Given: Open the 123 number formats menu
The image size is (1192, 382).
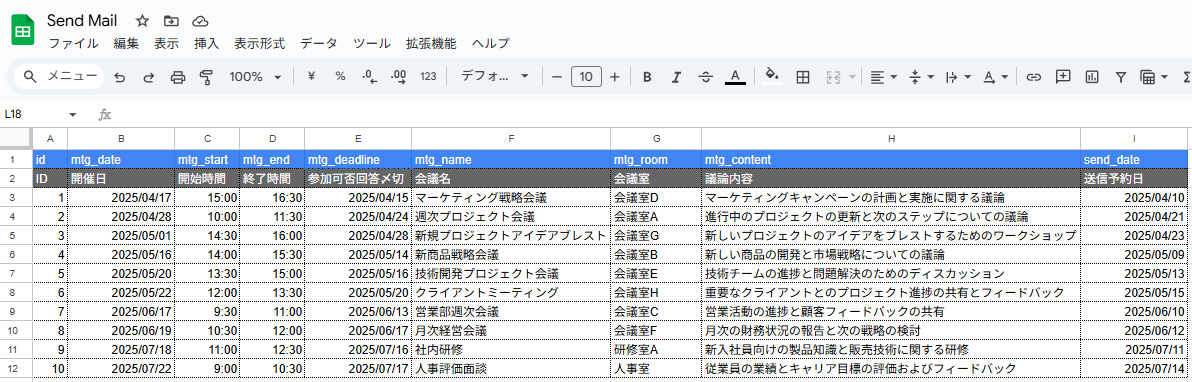Looking at the screenshot, I should tap(428, 77).
